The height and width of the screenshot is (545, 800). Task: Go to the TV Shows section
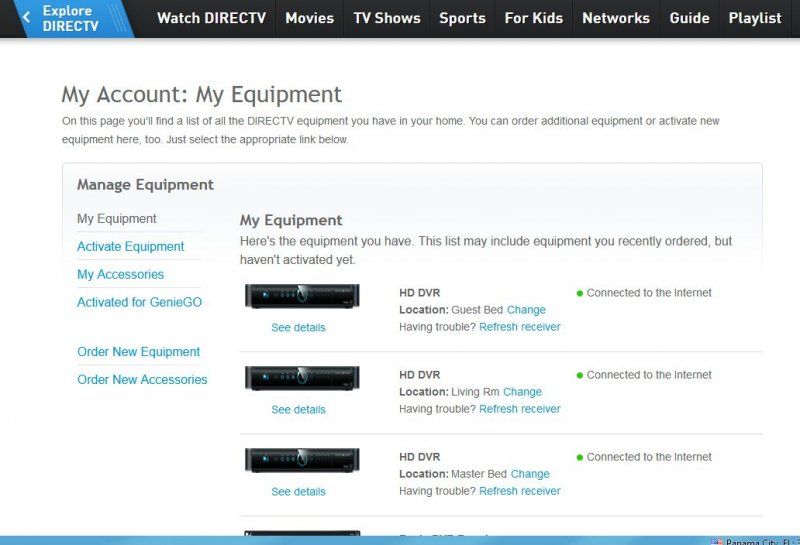pyautogui.click(x=386, y=18)
